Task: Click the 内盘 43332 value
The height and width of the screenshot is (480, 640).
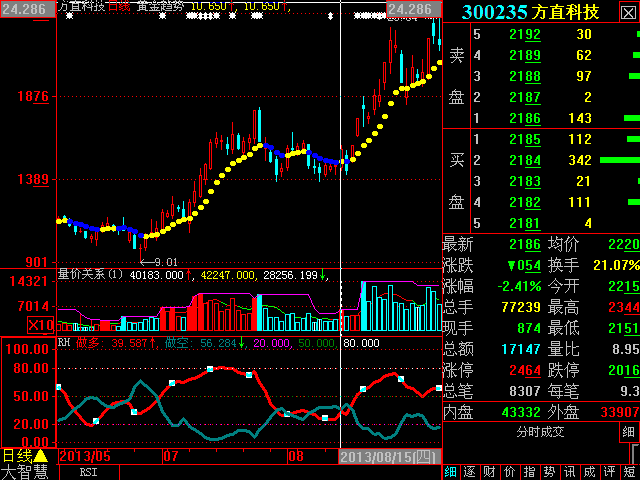Action: coord(521,413)
